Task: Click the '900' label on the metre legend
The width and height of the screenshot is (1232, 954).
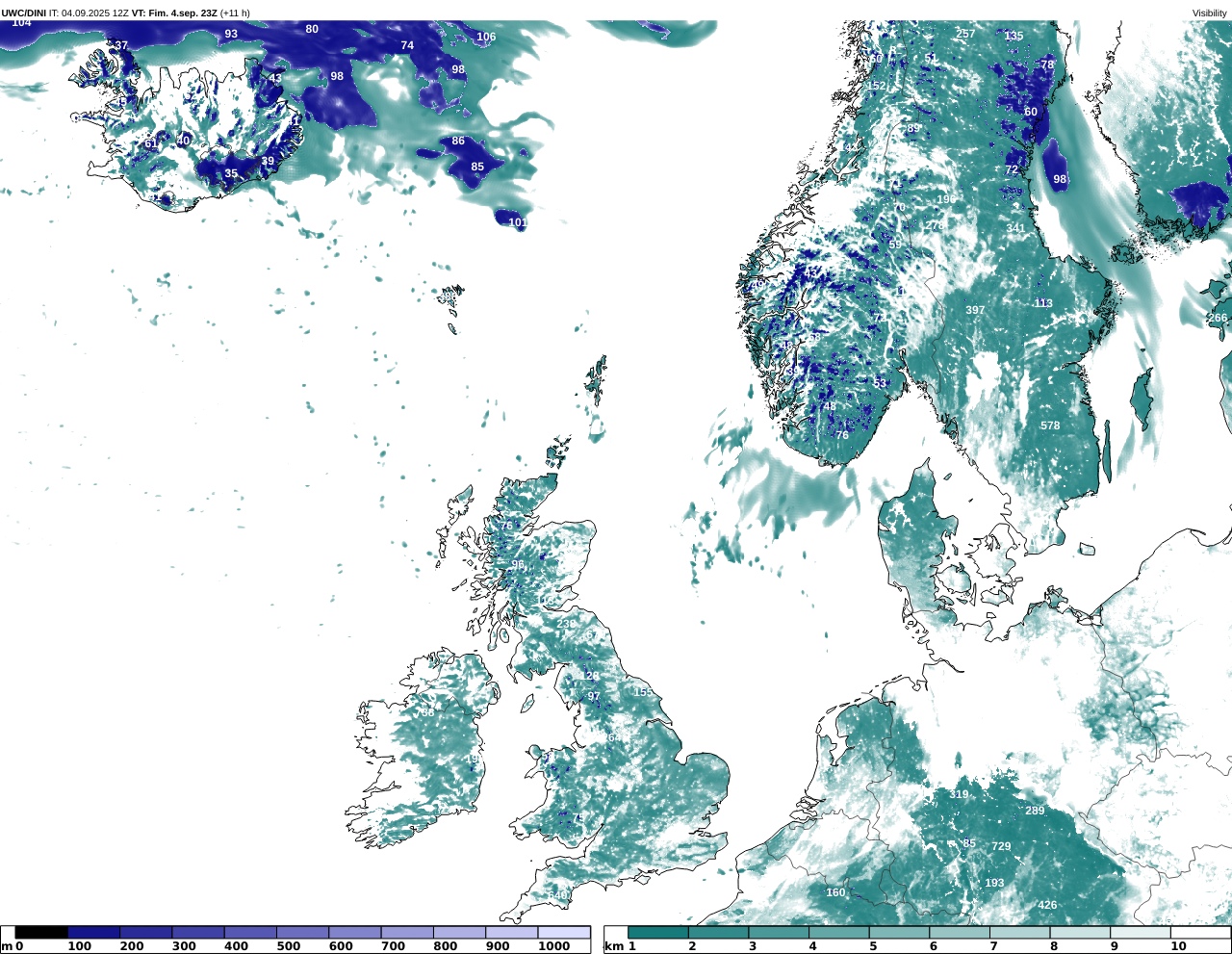Action: coord(497,946)
